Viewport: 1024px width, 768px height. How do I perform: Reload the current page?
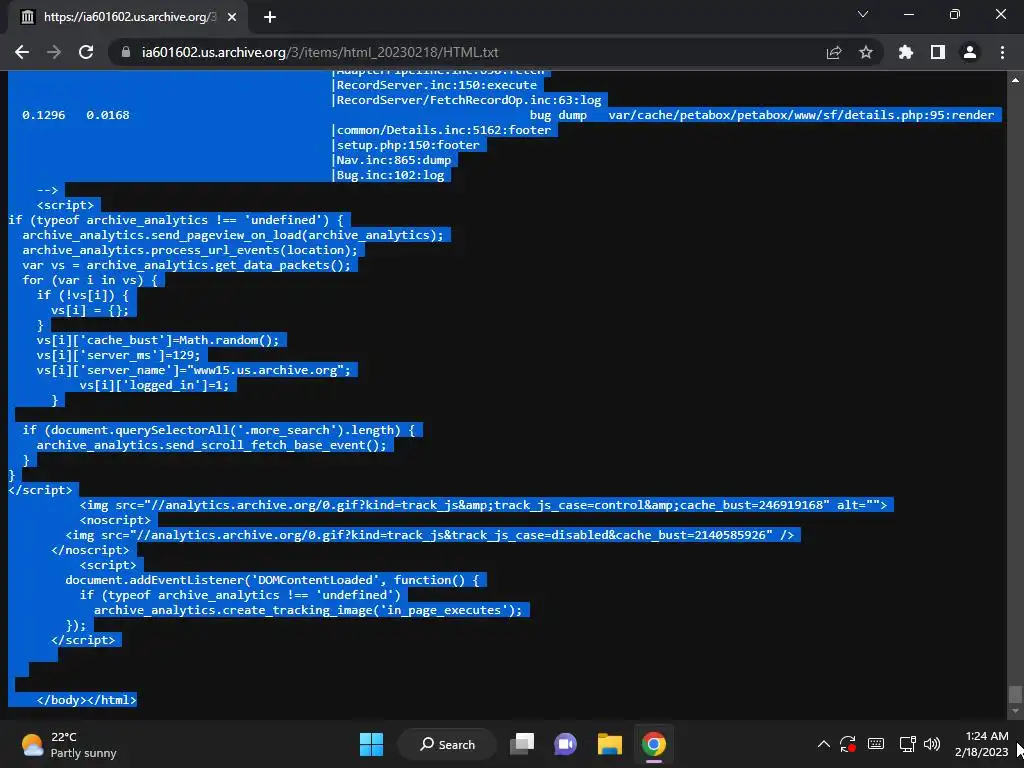pos(86,52)
